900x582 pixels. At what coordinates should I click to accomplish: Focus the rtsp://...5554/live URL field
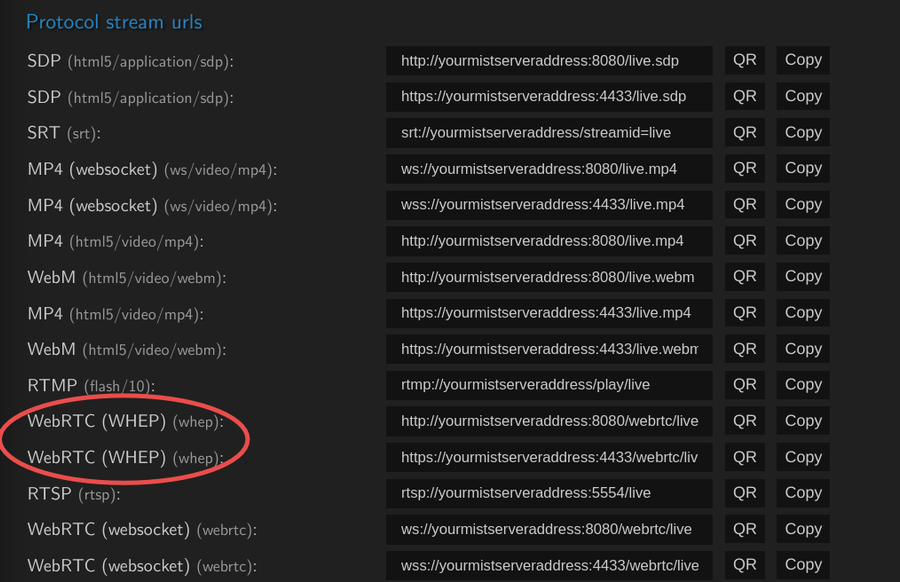click(x=549, y=493)
